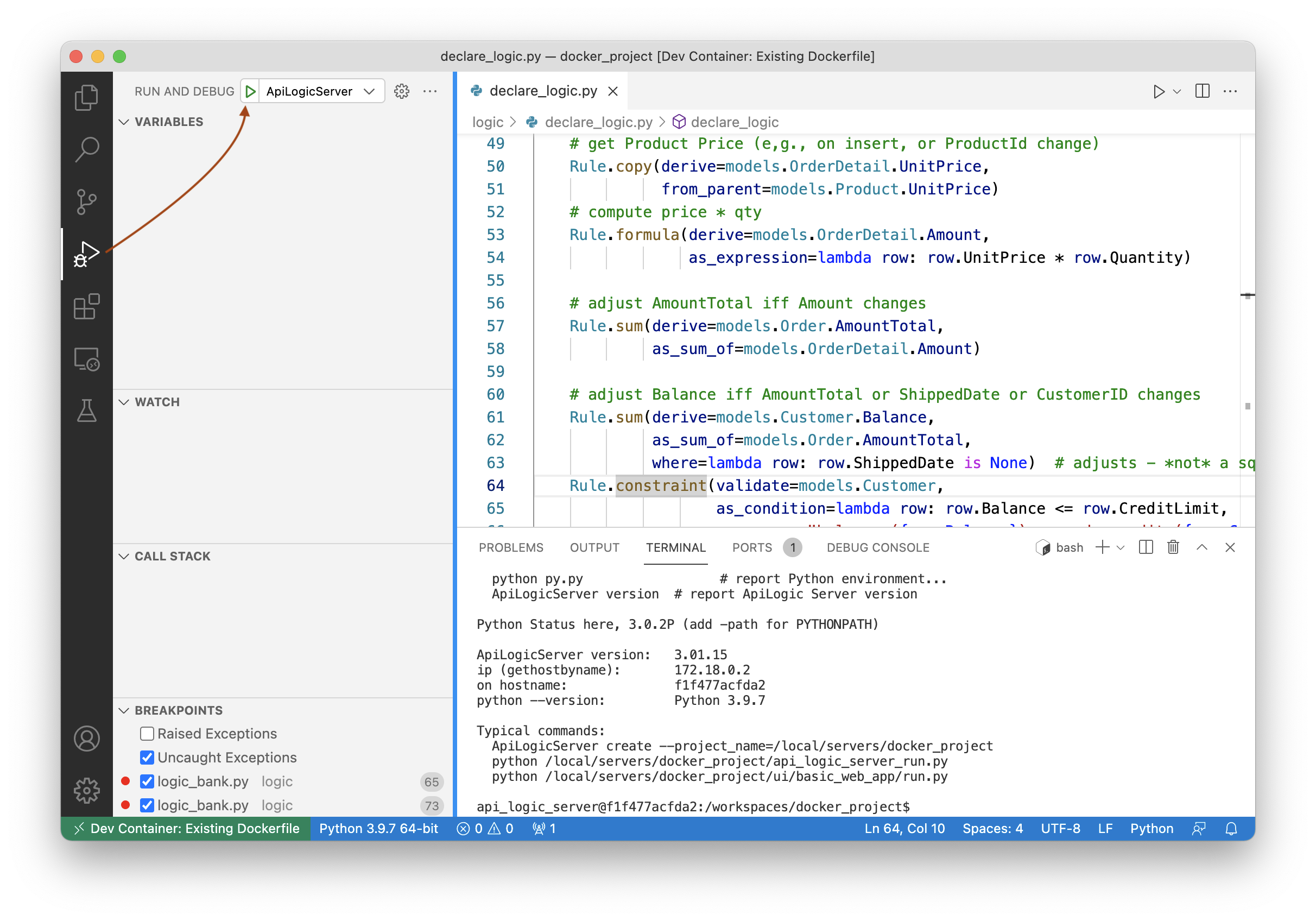The height and width of the screenshot is (921, 1316).
Task: Click the declare_logic.py editor tab
Action: [542, 92]
